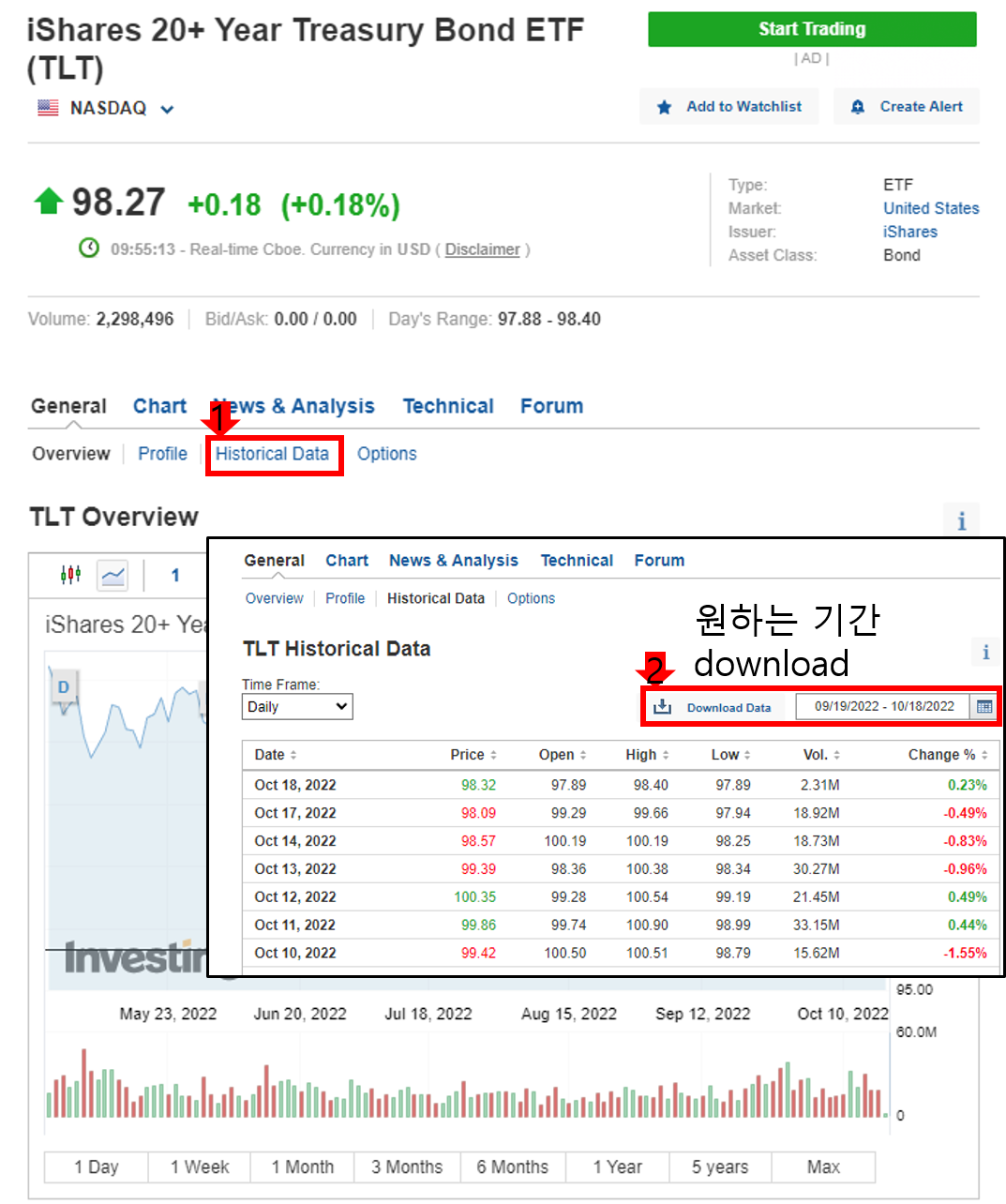Click the Start Trading button
1006x1204 pixels.
coord(812,29)
